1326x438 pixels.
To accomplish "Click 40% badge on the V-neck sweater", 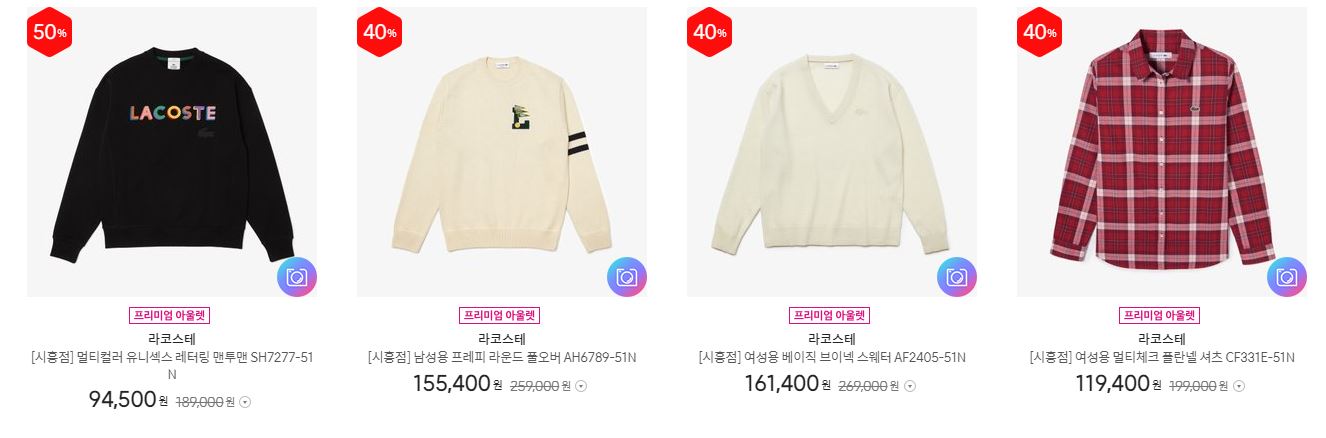I will click(x=709, y=32).
